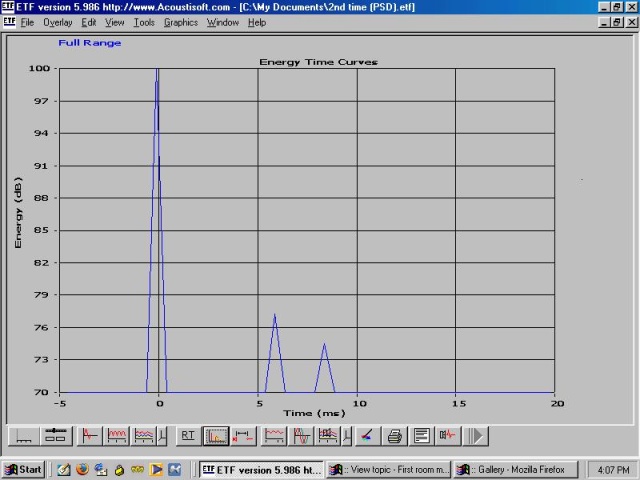Open the Help menu
Viewport: 640px width, 480px height.
[257, 22]
